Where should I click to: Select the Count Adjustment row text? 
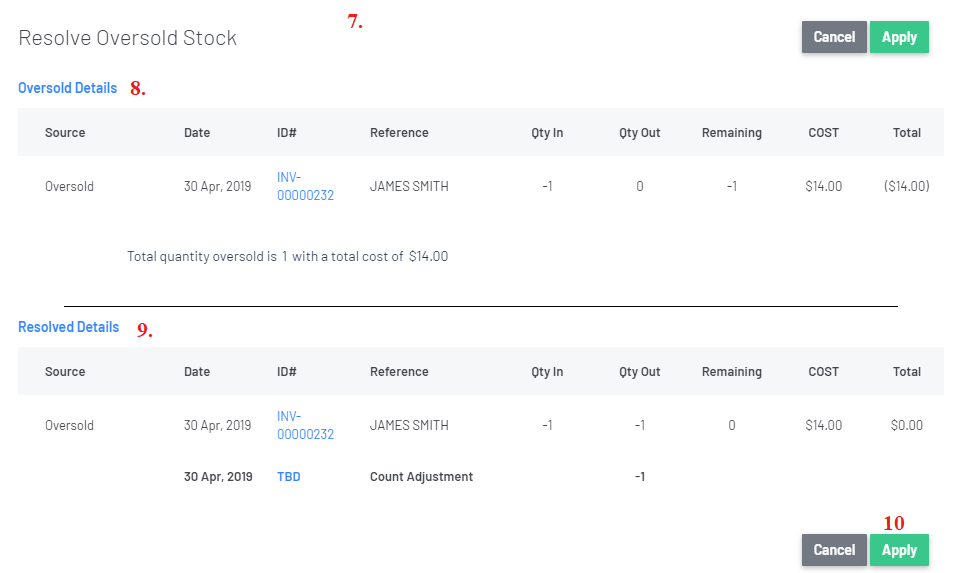pyautogui.click(x=421, y=476)
